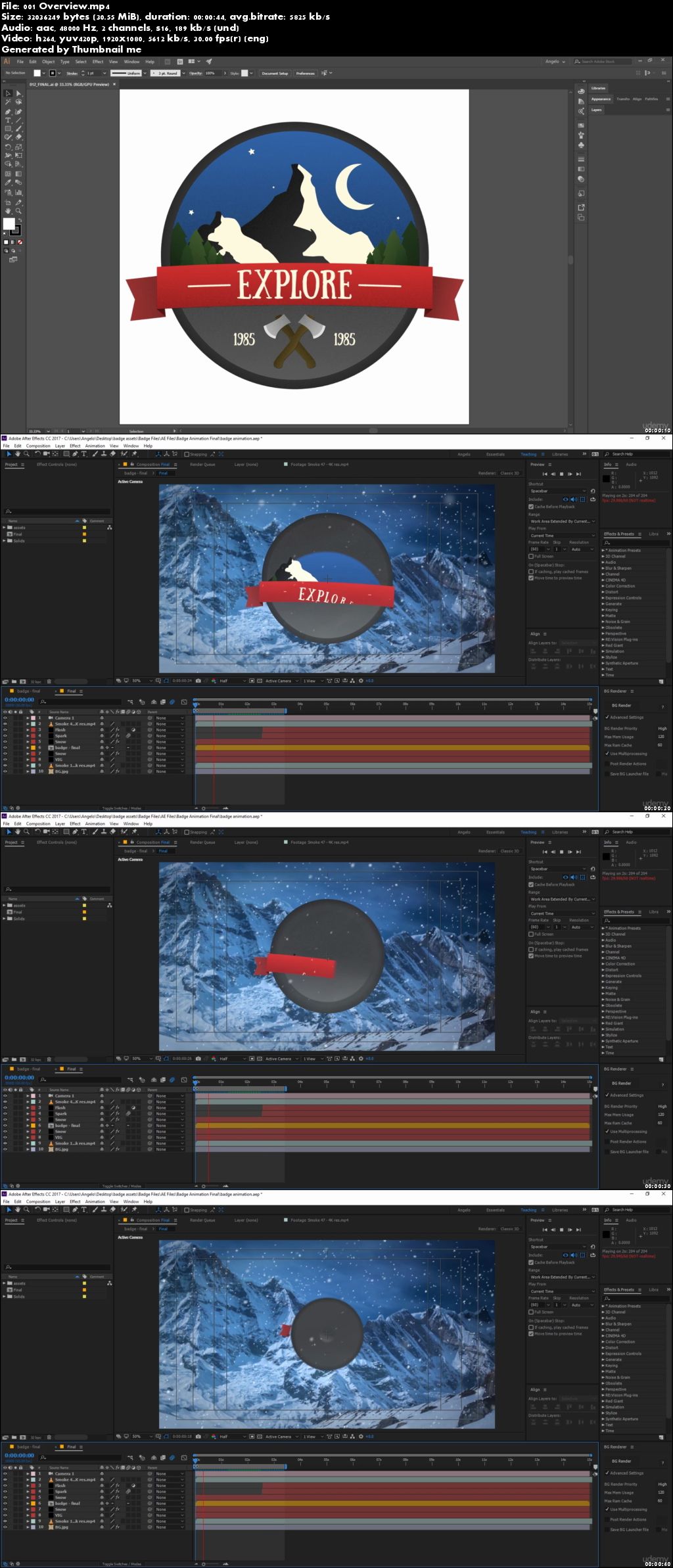Open the Angelo workspace dropdown in Illustrator

(555, 62)
